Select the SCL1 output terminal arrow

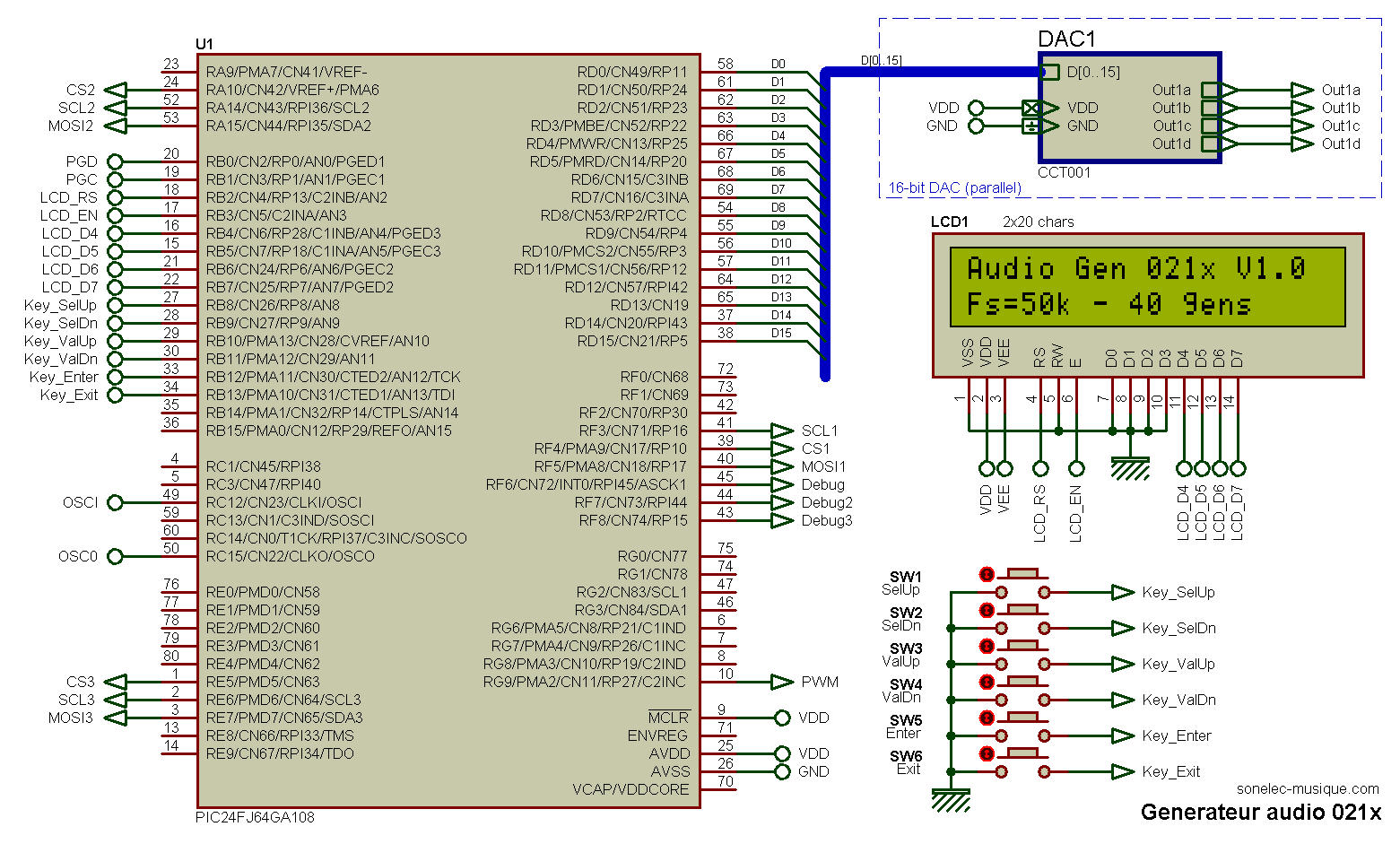click(782, 431)
